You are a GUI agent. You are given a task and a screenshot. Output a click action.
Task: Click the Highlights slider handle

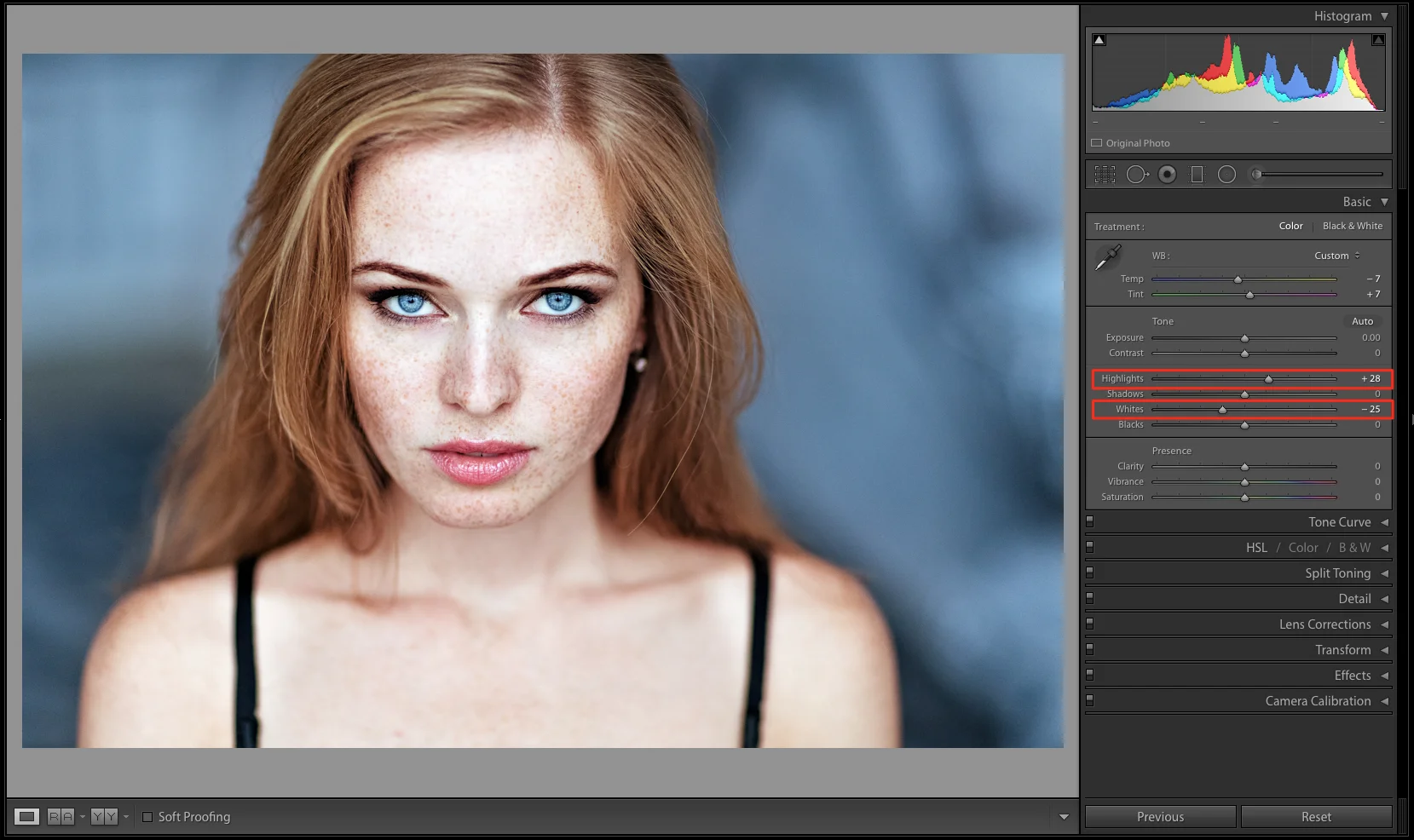[1268, 379]
